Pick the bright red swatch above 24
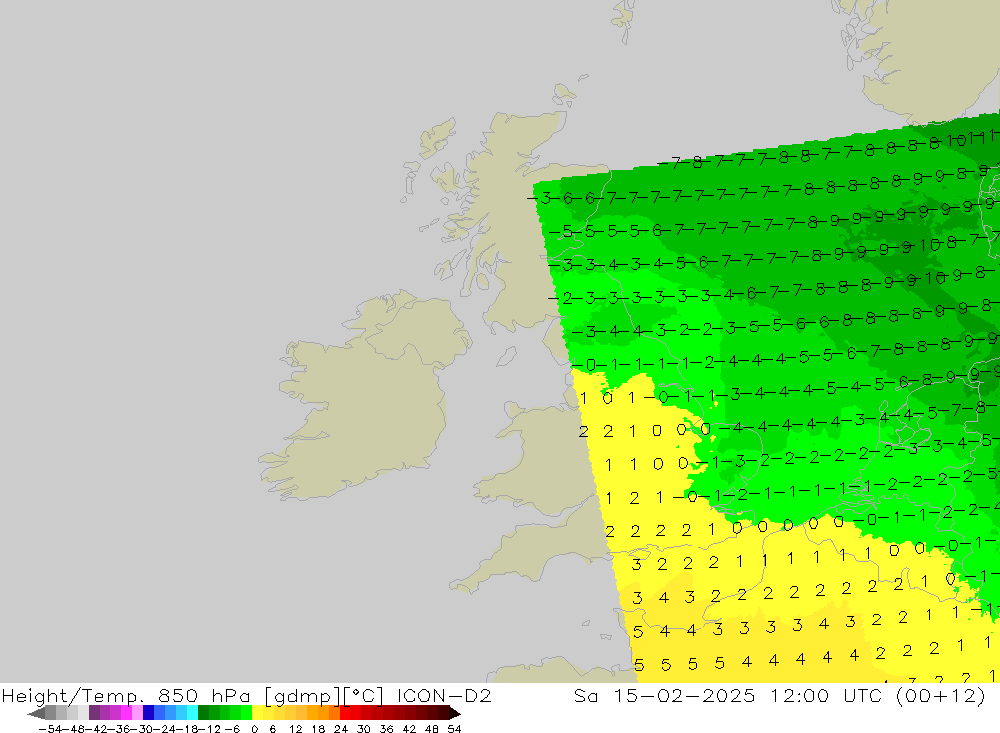This screenshot has height=733, width=1000. tap(345, 713)
